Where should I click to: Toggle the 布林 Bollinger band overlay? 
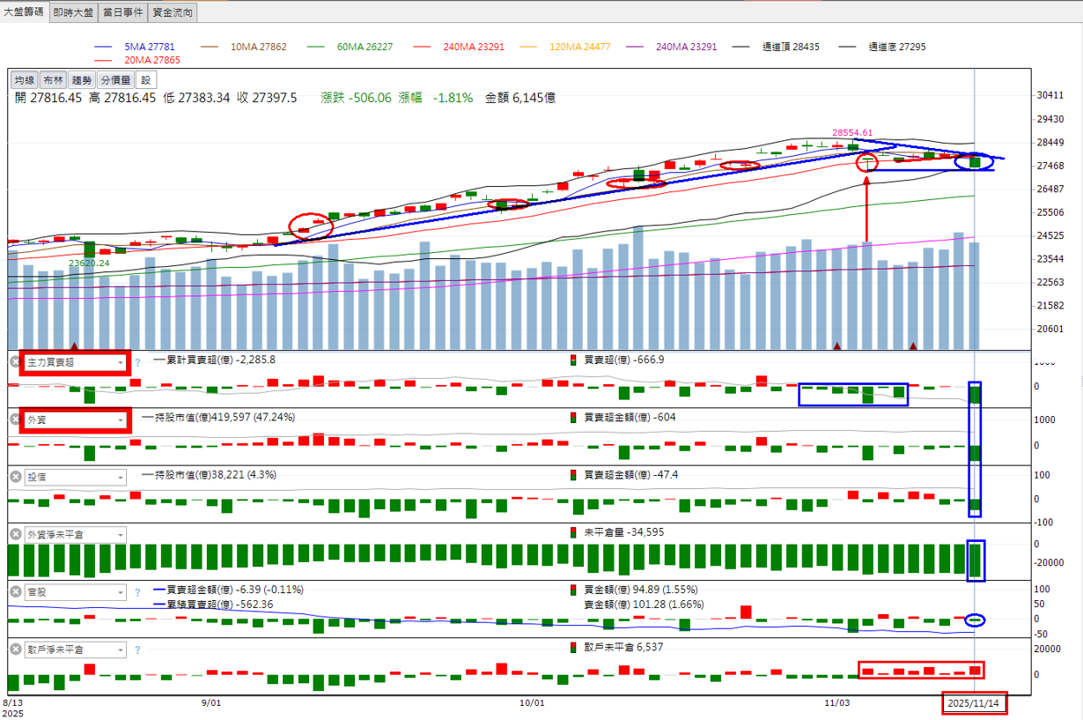pyautogui.click(x=53, y=80)
